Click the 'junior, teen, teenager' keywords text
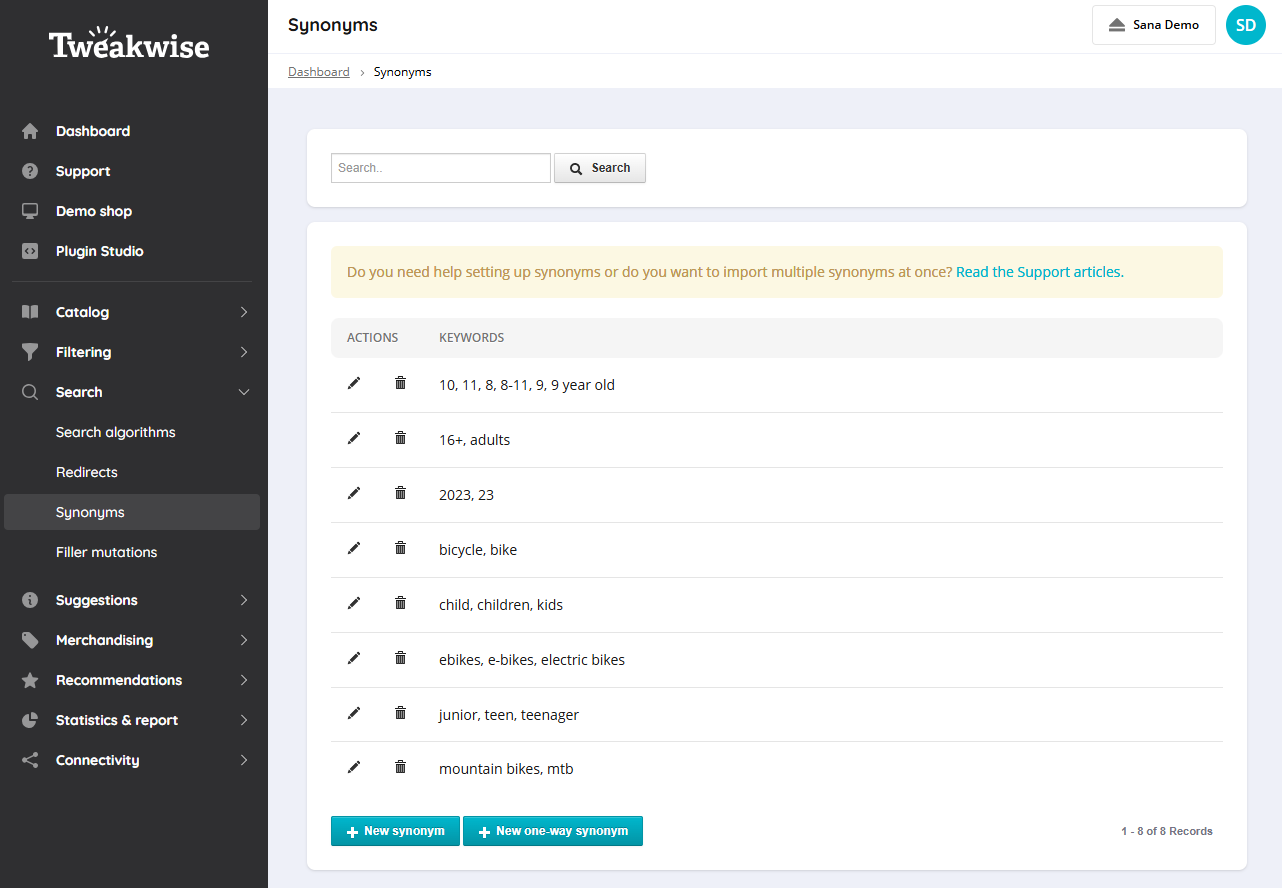The height and width of the screenshot is (888, 1282). (509, 715)
